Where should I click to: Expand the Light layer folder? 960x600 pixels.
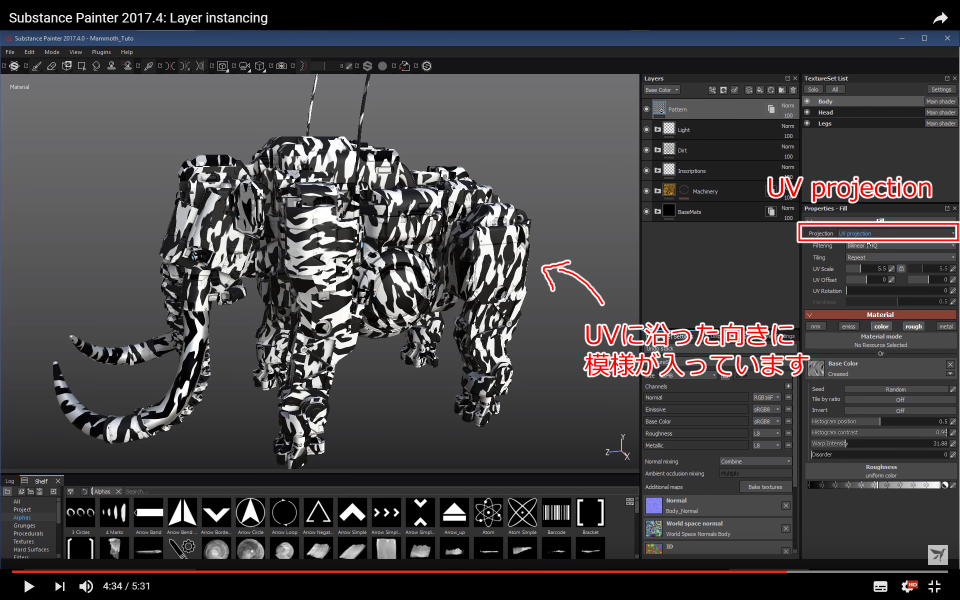tap(658, 130)
